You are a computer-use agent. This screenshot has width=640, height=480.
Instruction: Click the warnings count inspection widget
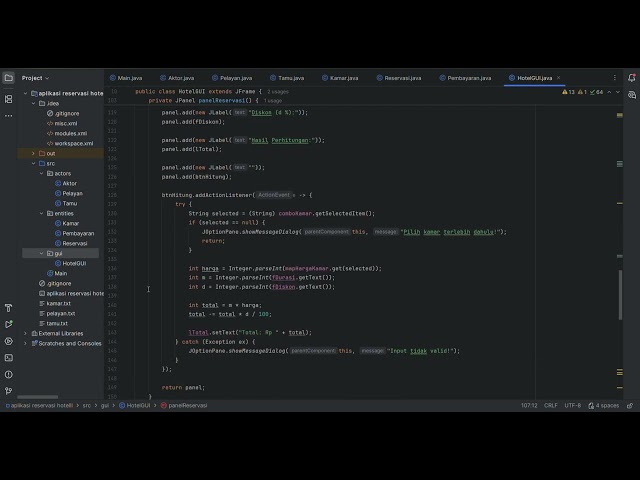[x=571, y=91]
